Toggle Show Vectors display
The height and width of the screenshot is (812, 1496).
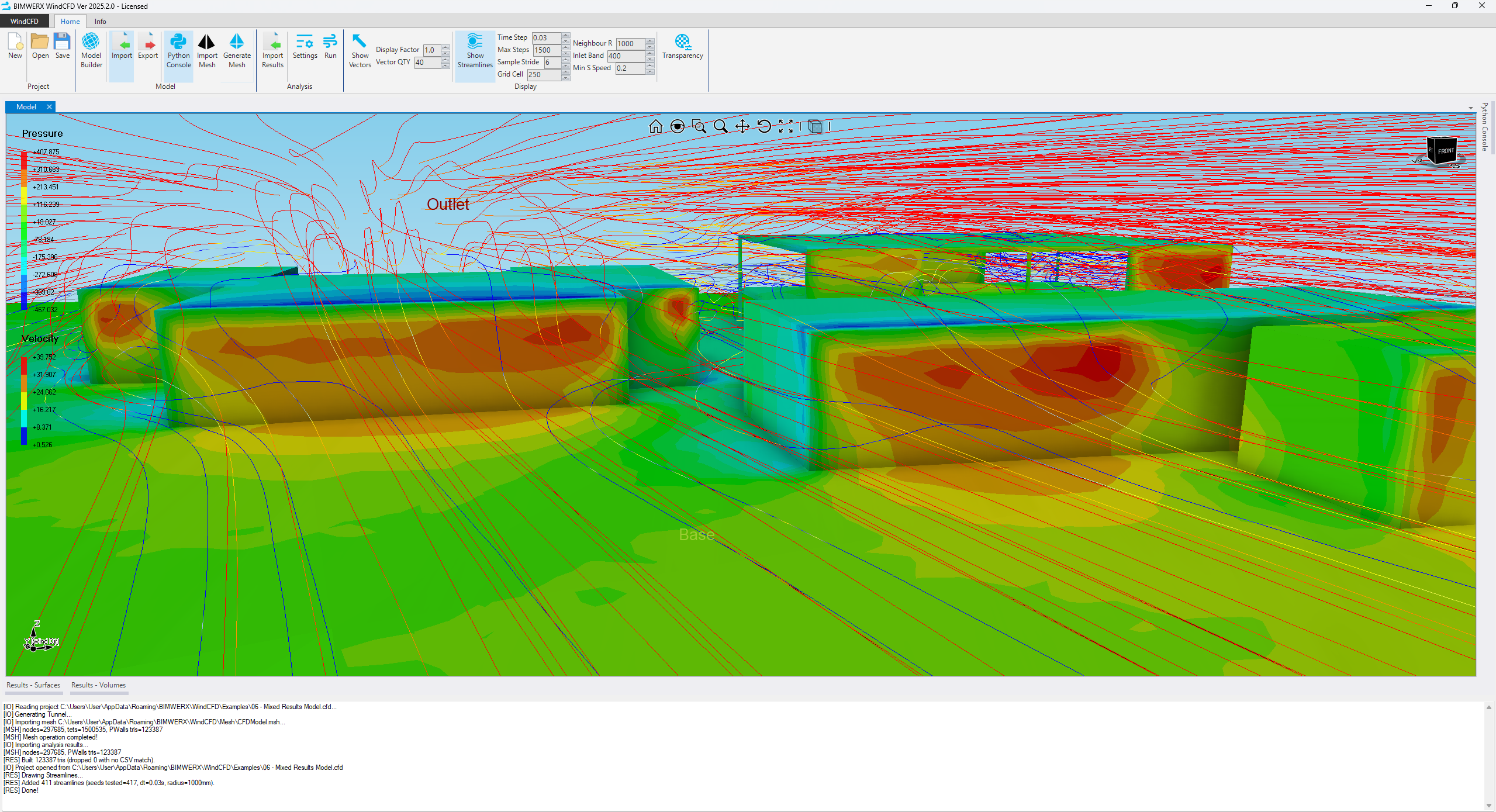360,50
